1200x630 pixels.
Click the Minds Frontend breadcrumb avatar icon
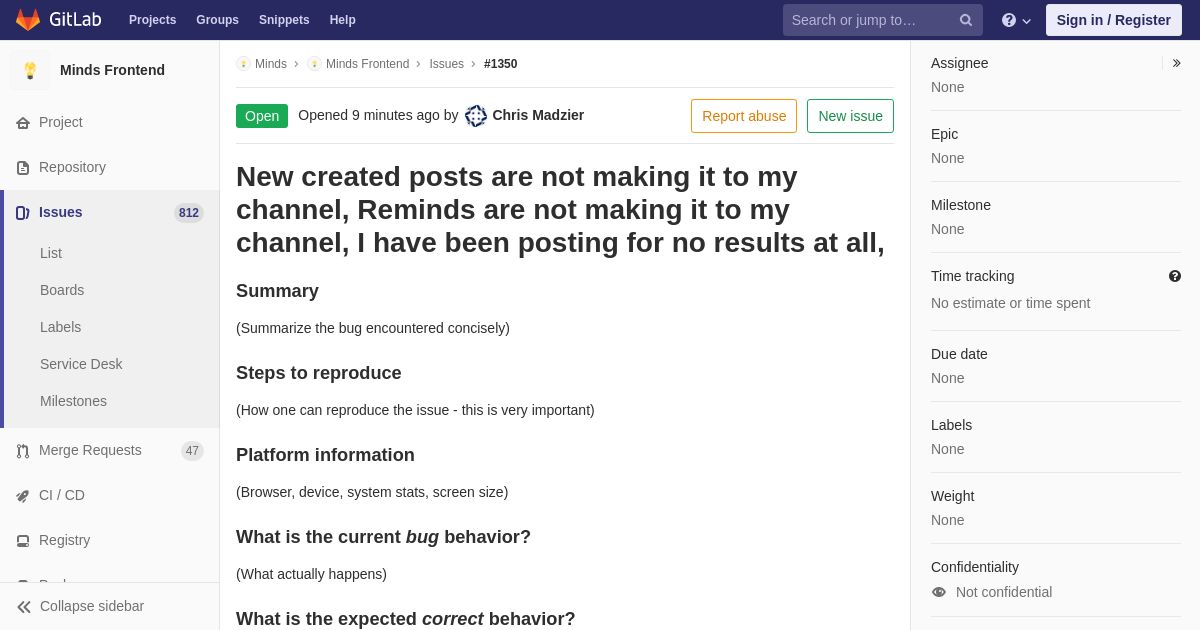point(314,64)
